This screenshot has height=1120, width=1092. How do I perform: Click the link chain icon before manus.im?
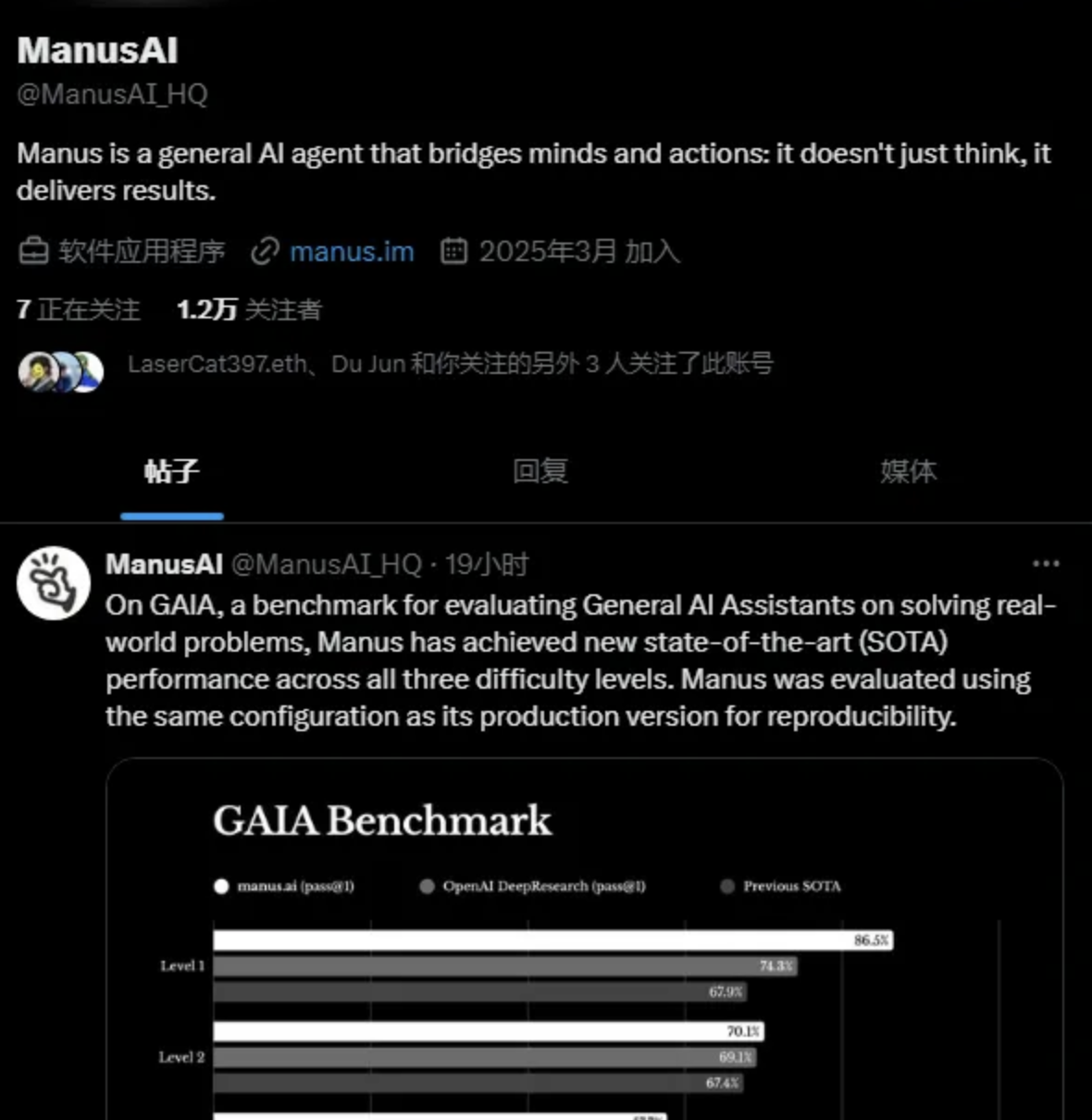(267, 251)
